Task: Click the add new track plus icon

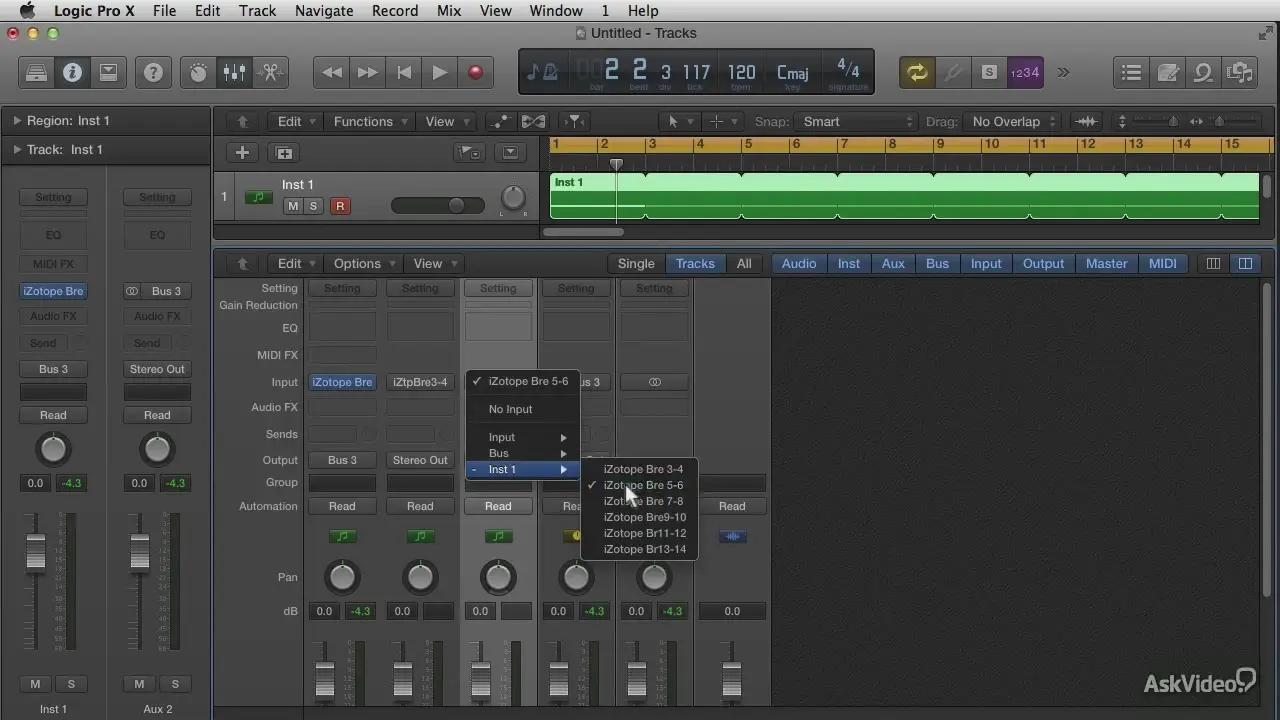Action: [242, 153]
